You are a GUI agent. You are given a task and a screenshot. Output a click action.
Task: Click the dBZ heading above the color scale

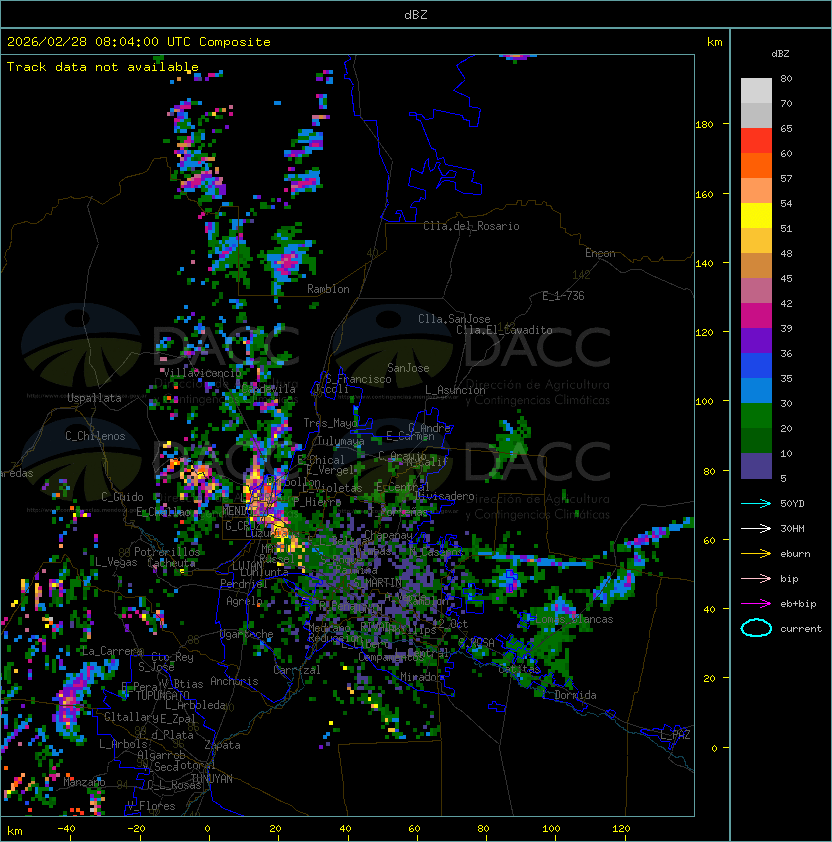(780, 54)
